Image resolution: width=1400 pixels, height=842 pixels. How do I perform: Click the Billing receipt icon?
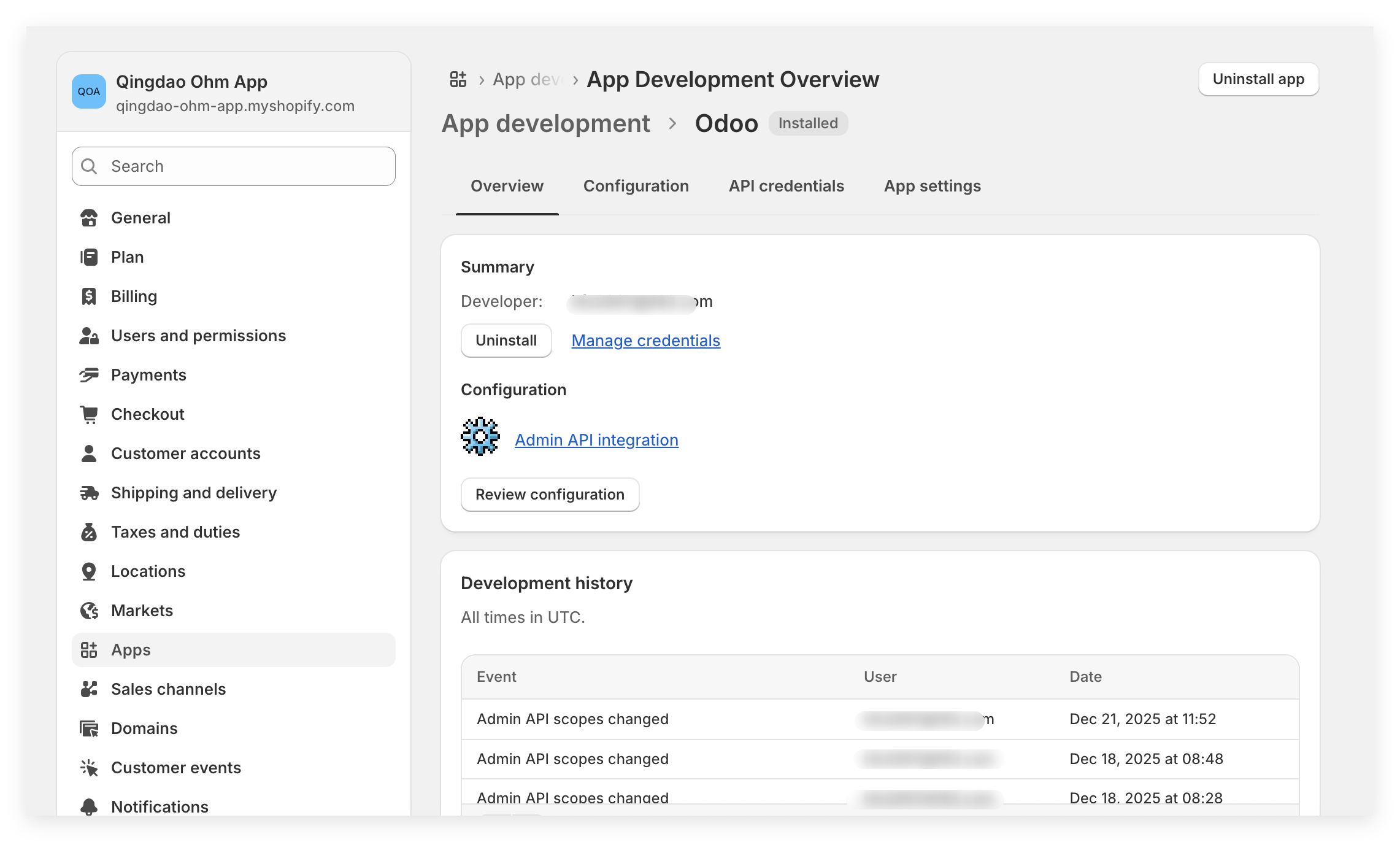coord(89,296)
